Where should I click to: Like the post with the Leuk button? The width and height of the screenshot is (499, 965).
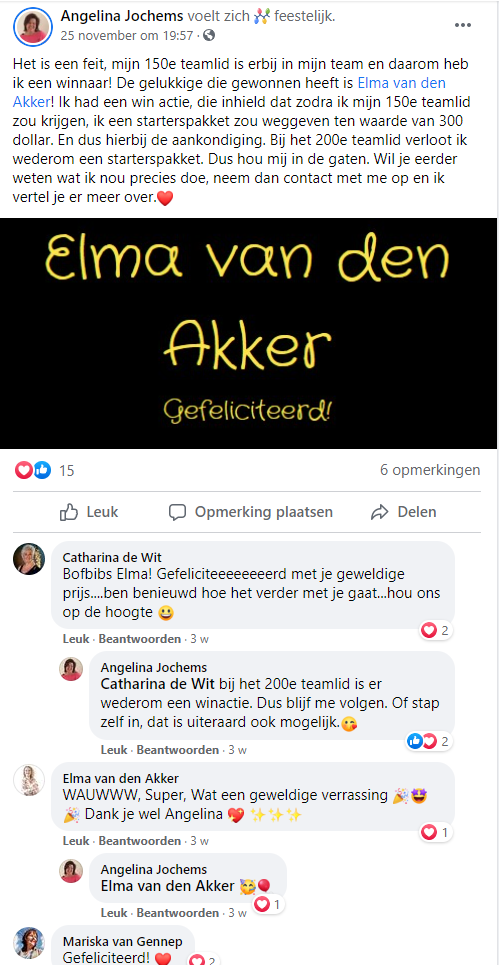coord(90,512)
